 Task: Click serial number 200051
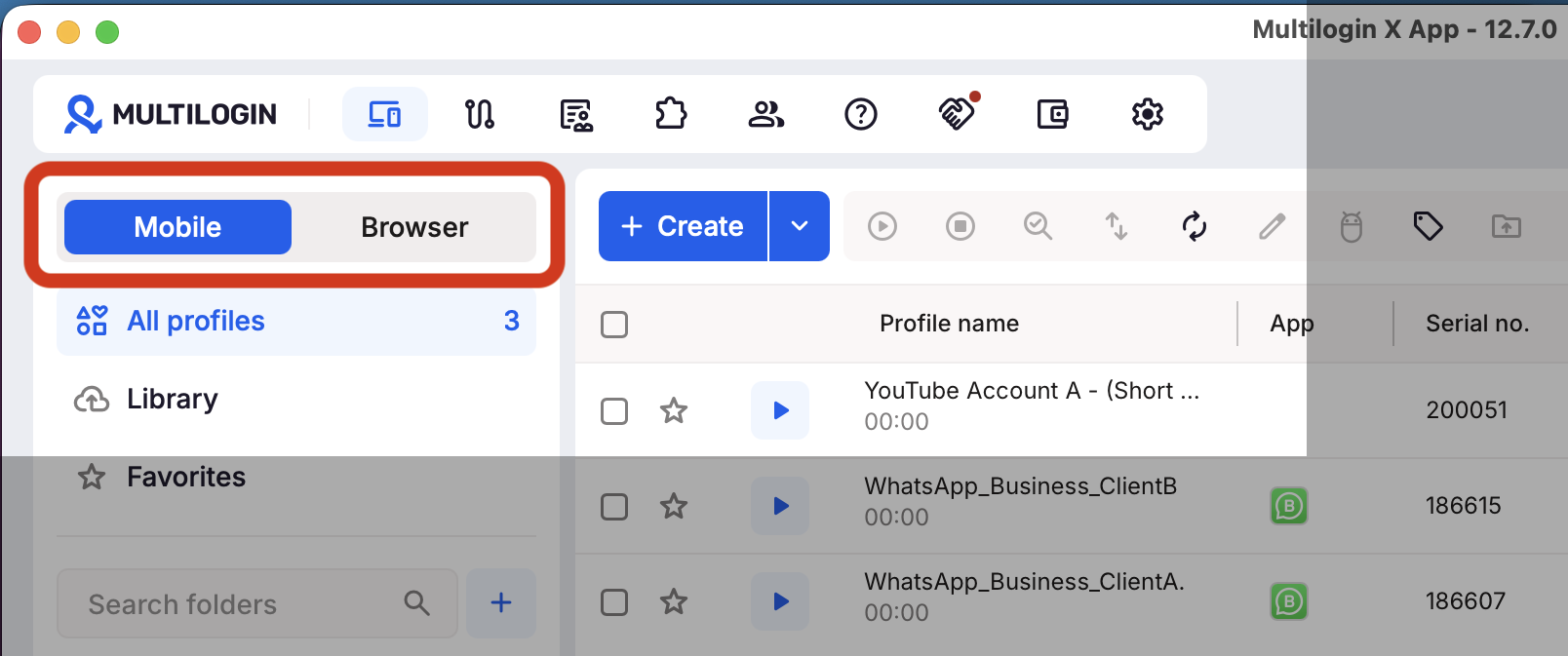tap(1467, 410)
